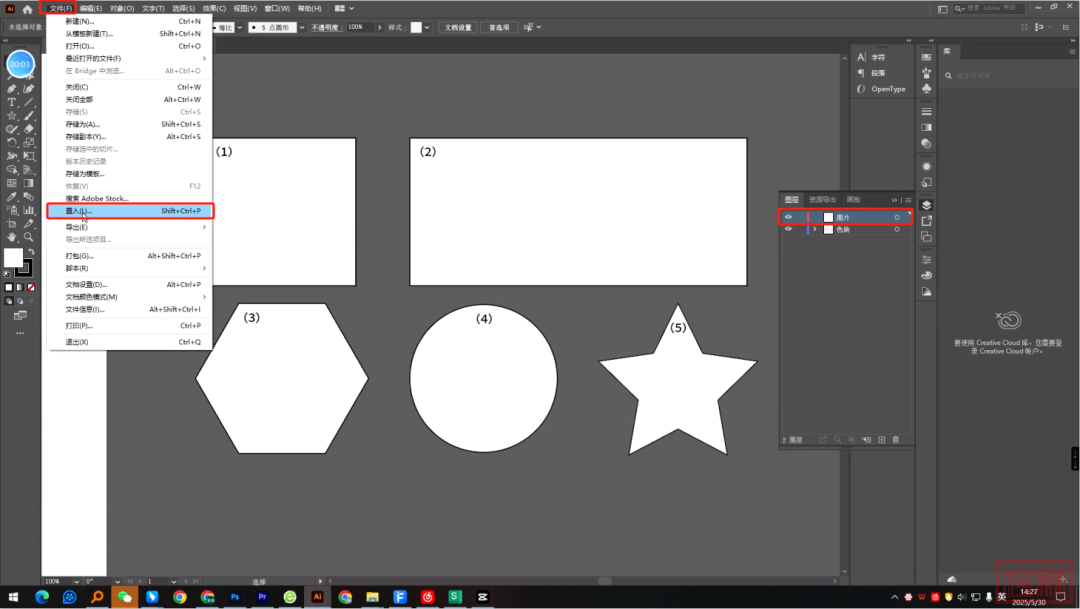Select the Artboard tool
Viewport: 1080px width, 609px height.
[12, 223]
